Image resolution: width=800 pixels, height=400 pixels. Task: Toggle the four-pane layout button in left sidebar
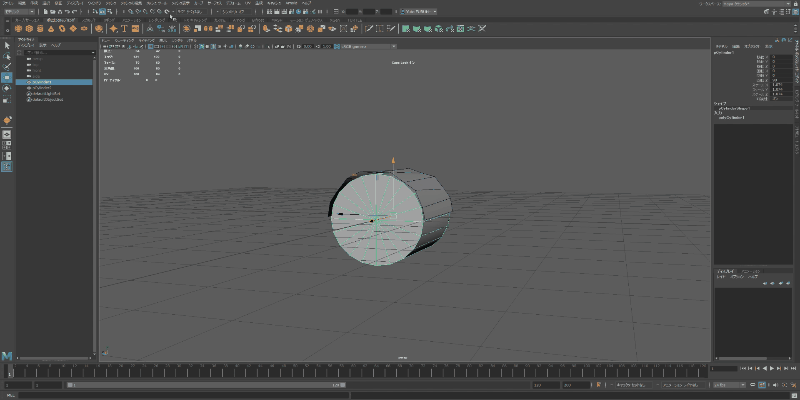[7, 144]
